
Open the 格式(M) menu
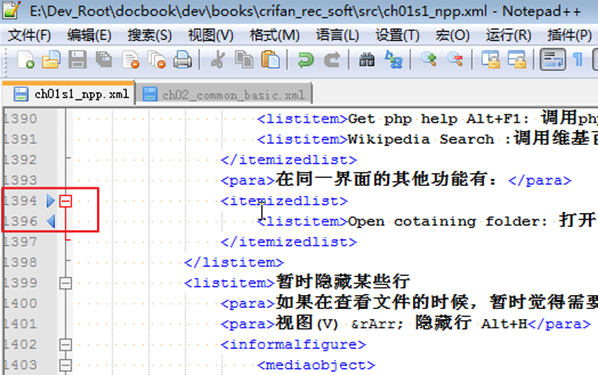click(x=275, y=35)
